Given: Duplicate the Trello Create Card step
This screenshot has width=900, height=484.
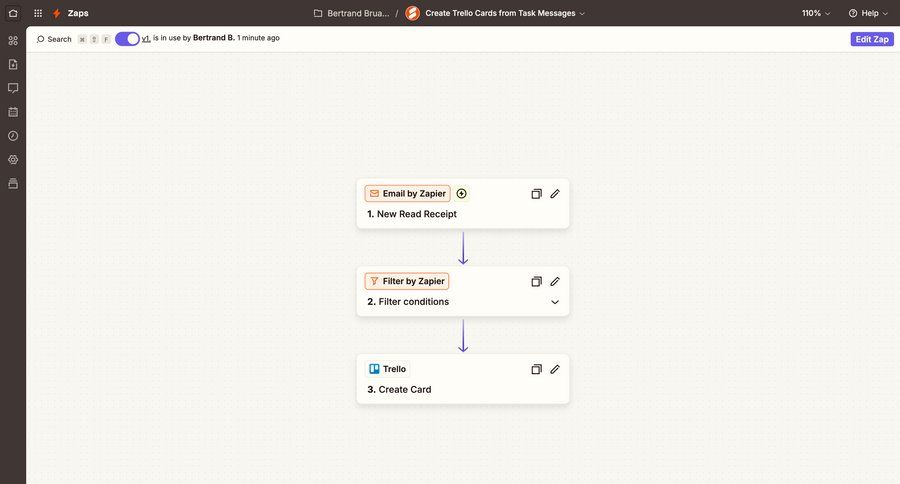Looking at the screenshot, I should tap(537, 369).
